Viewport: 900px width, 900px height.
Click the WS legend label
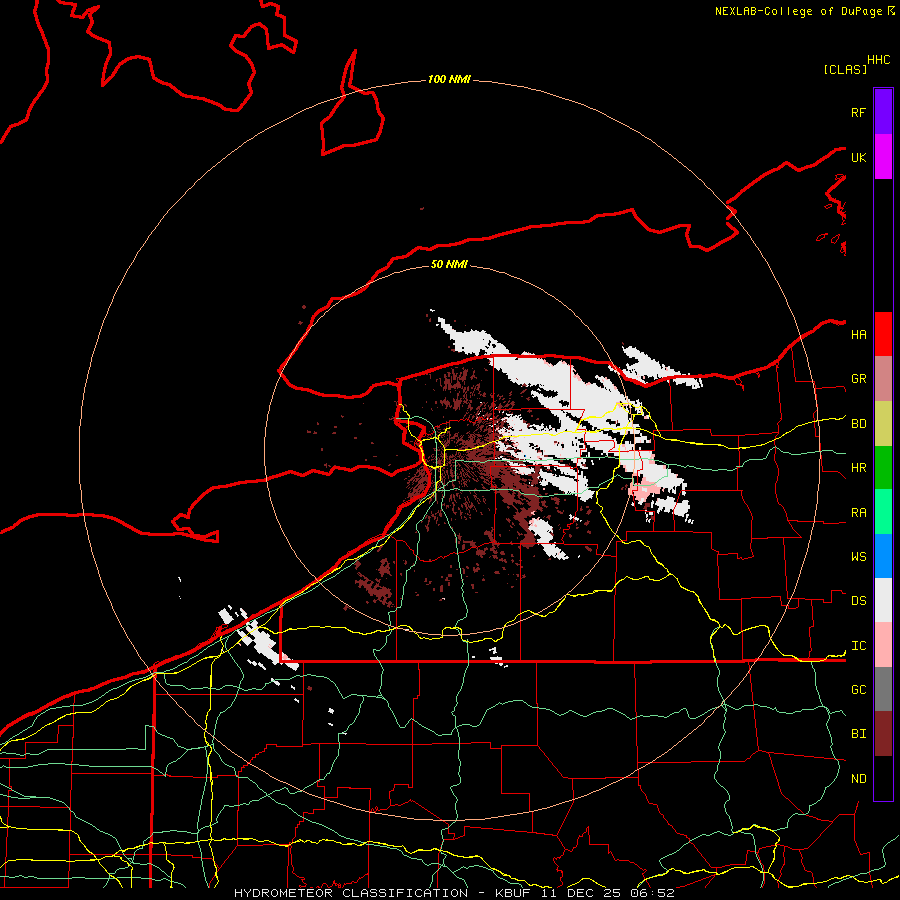[x=858, y=556]
